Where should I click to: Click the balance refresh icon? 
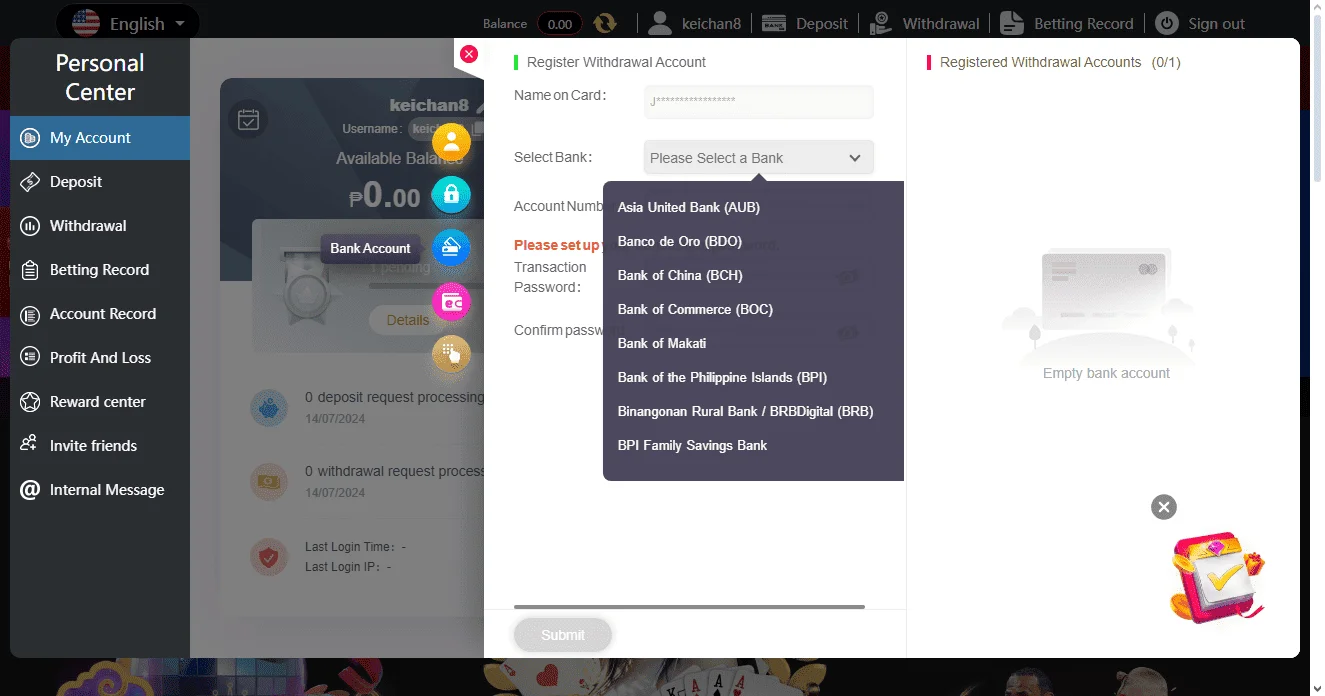tap(605, 24)
